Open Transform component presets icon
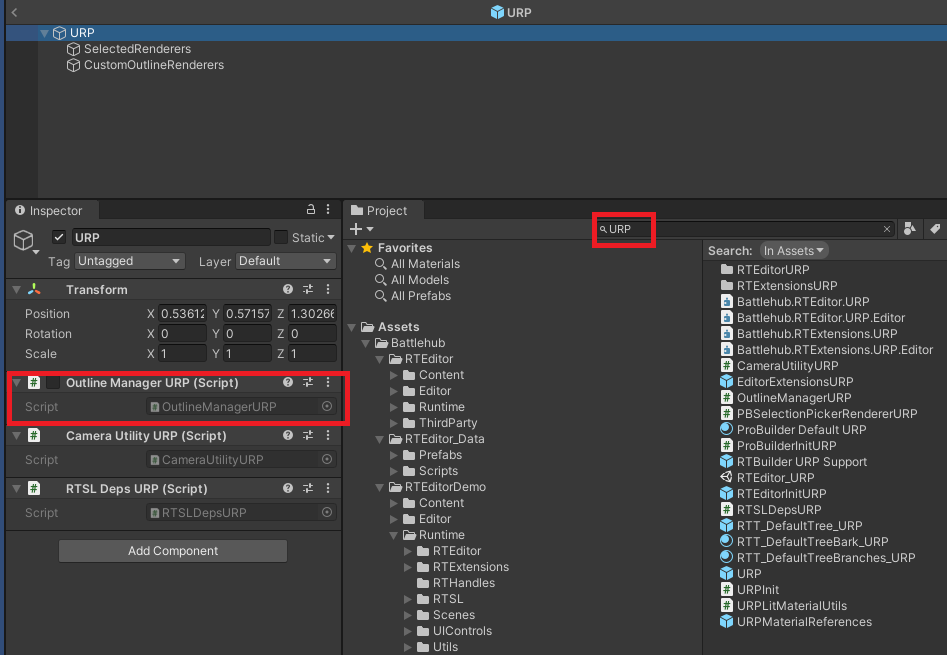 point(308,289)
